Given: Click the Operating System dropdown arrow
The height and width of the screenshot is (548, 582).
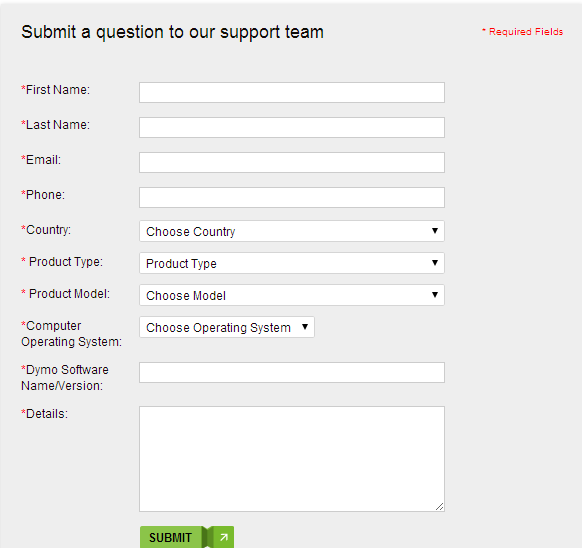Looking at the screenshot, I should pyautogui.click(x=305, y=326).
